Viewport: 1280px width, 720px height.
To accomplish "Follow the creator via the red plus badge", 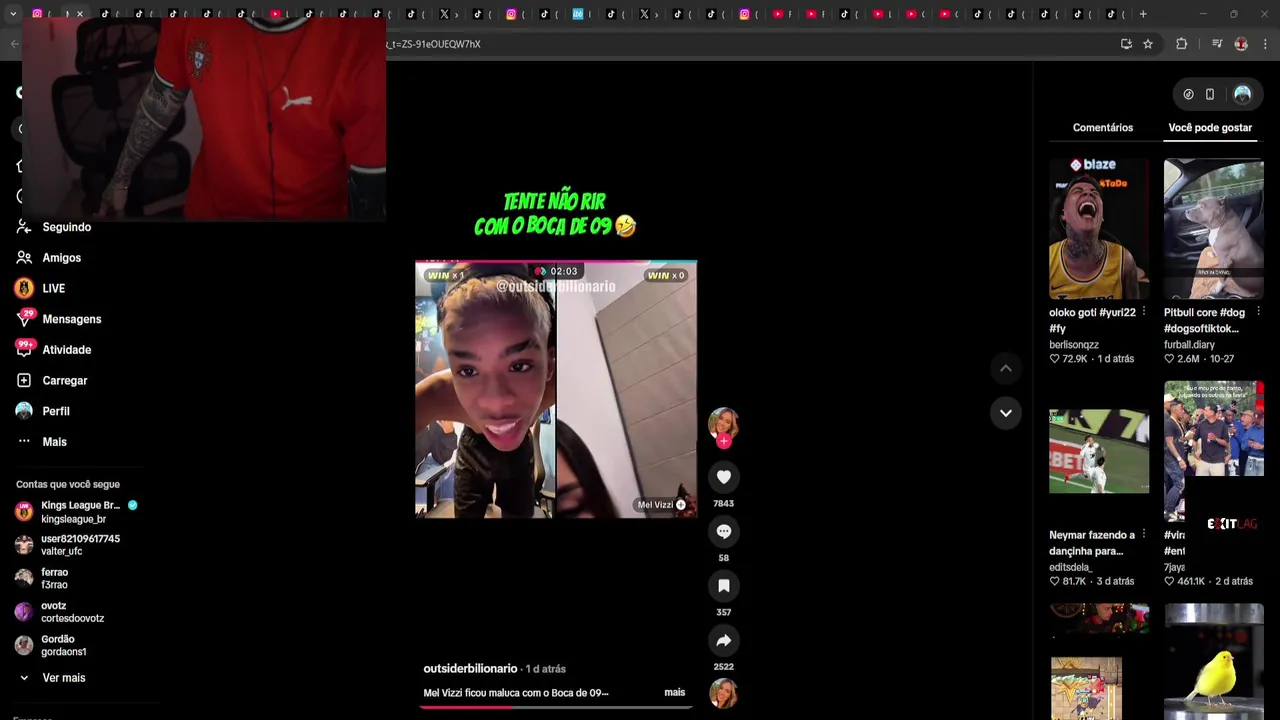I will tap(724, 440).
